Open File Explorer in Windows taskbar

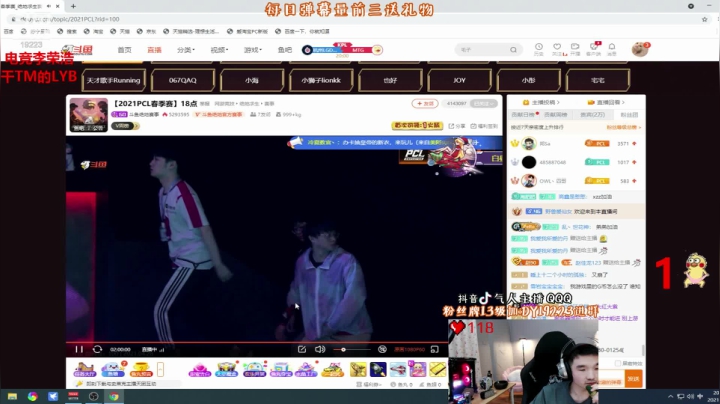coord(12,397)
